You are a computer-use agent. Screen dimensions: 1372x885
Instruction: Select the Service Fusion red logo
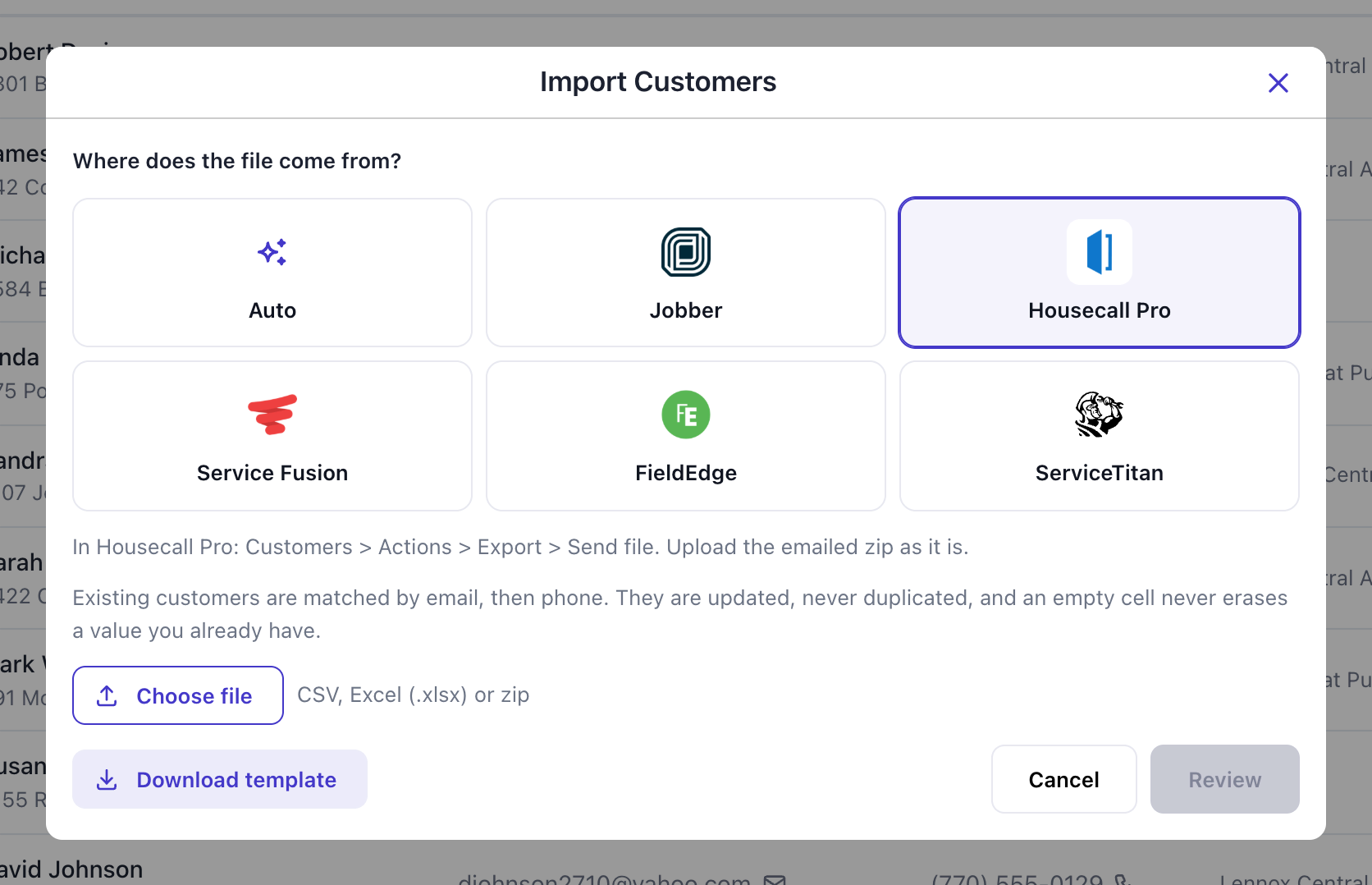(272, 415)
